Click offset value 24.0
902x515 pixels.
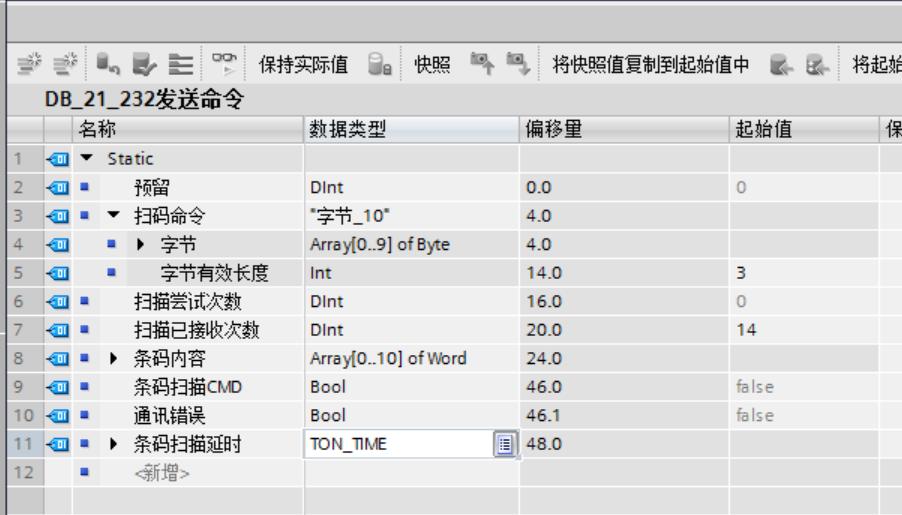pyautogui.click(x=544, y=358)
